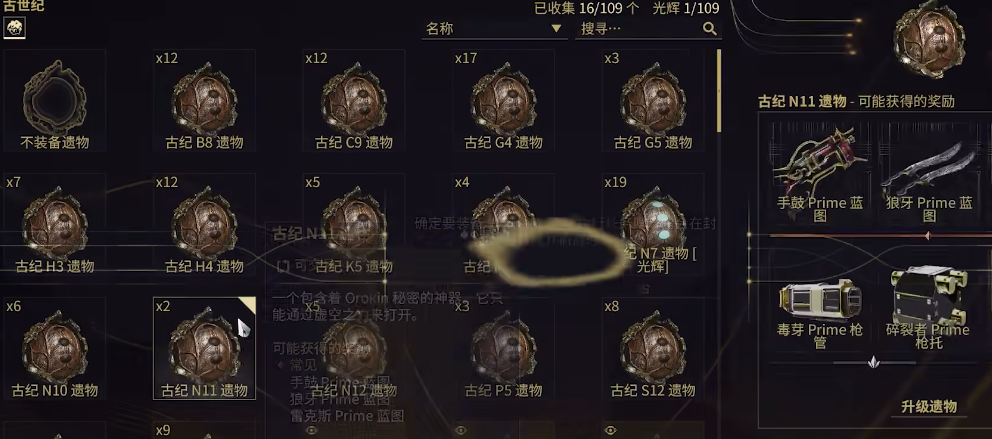The image size is (992, 439).
Task: Select the 古纪 H3 遗物 relic
Action: [54, 225]
